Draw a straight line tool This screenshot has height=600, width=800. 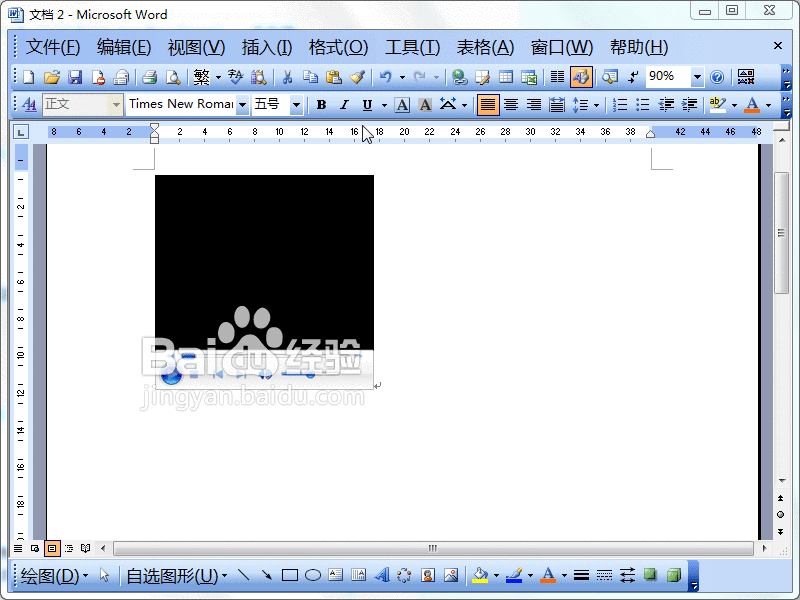(x=243, y=576)
